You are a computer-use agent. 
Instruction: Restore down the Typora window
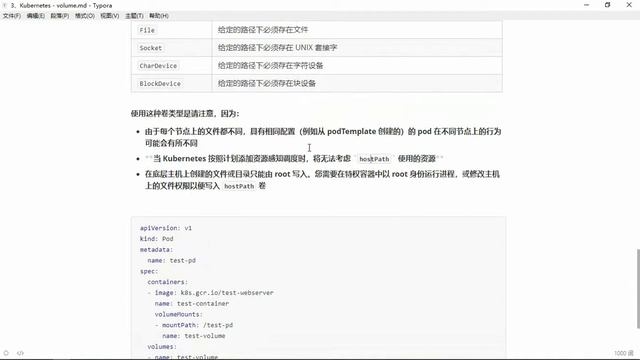point(607,5)
